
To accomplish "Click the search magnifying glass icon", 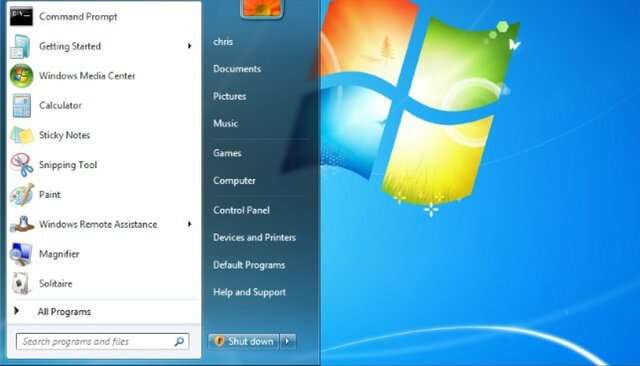I will point(179,342).
